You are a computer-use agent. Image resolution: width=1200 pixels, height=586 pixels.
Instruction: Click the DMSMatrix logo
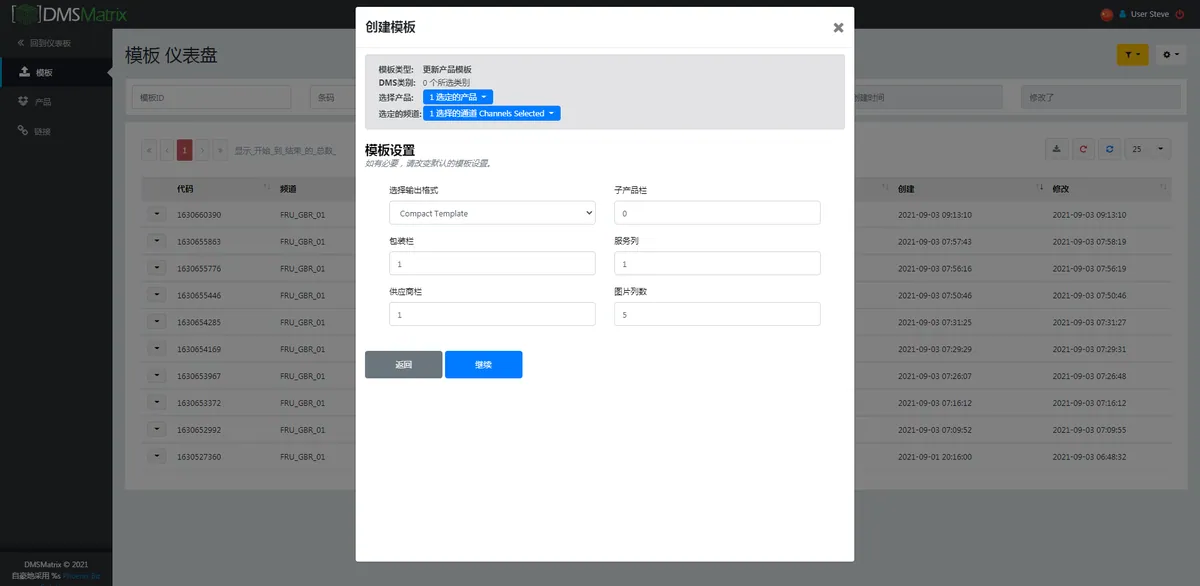pyautogui.click(x=70, y=15)
